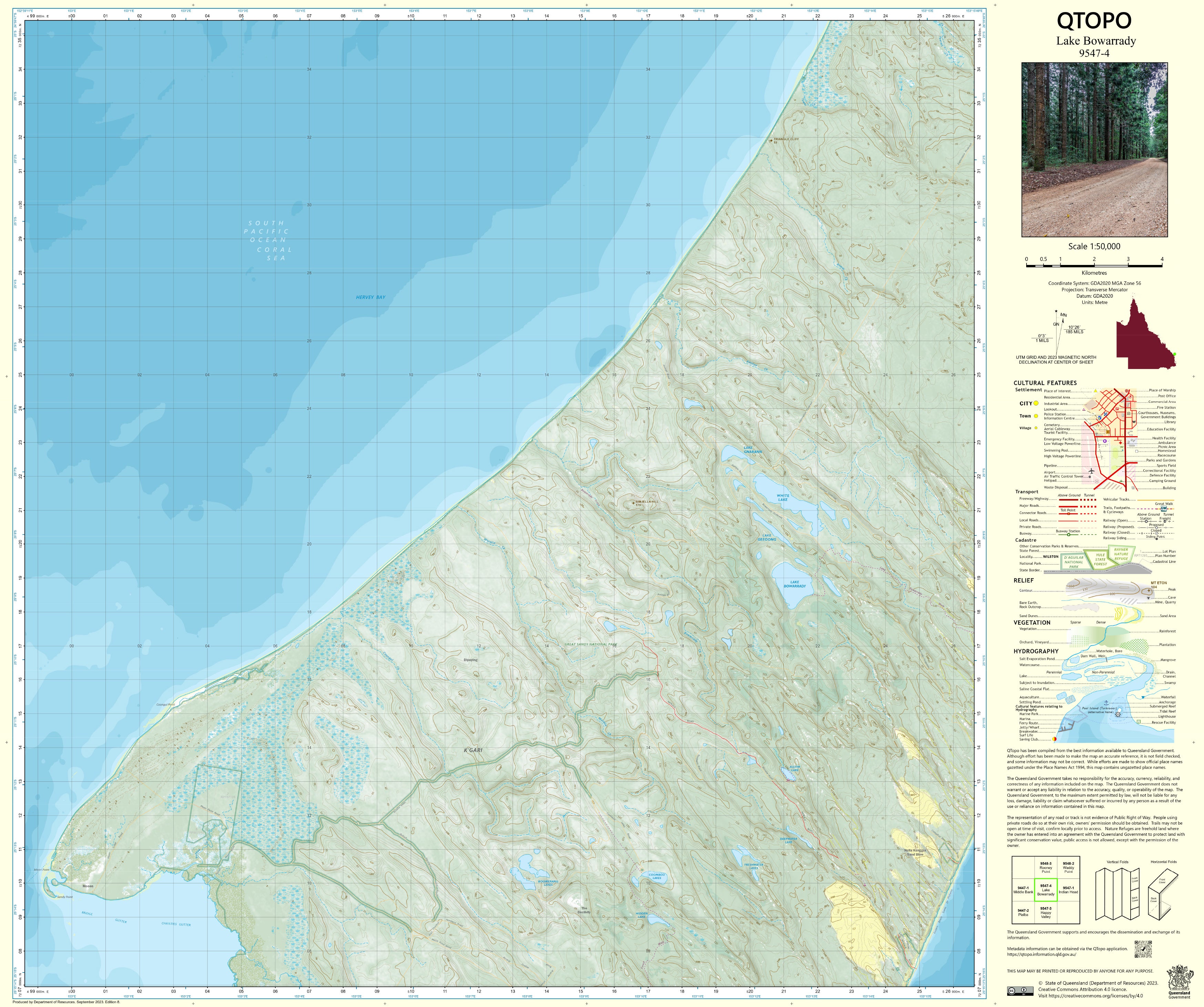
Task: Select the 9447-2 Pialba adjoining sheet cell
Action: tap(1023, 913)
